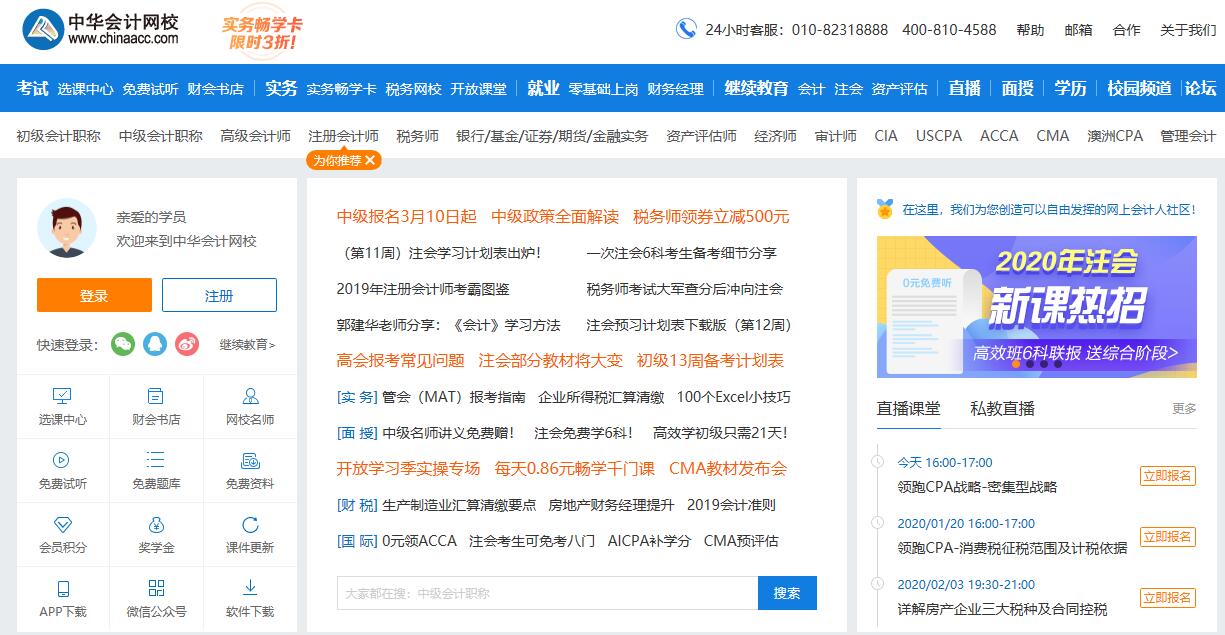Viewport: 1225px width, 635px height.
Task: Open headline 中级报名3月10日起
Action: (407, 216)
